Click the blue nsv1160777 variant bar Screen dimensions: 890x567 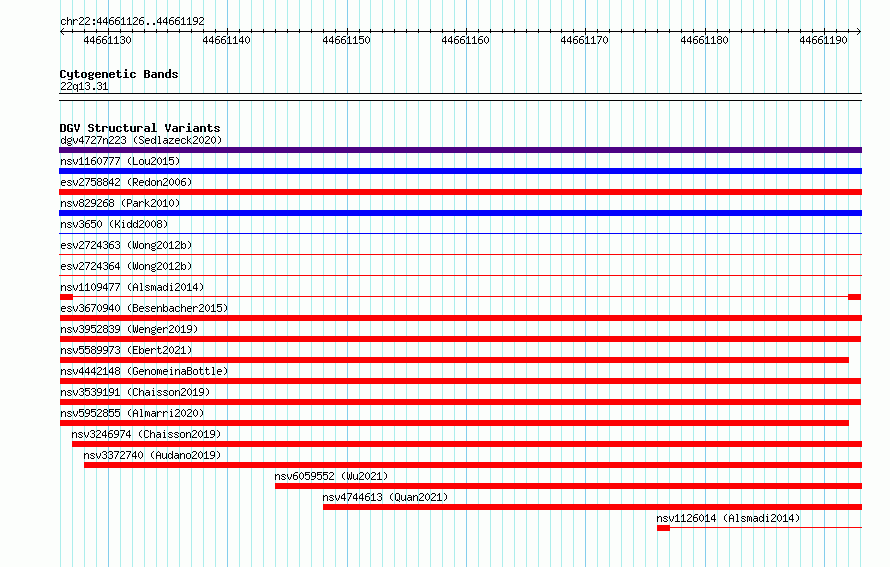pyautogui.click(x=460, y=171)
